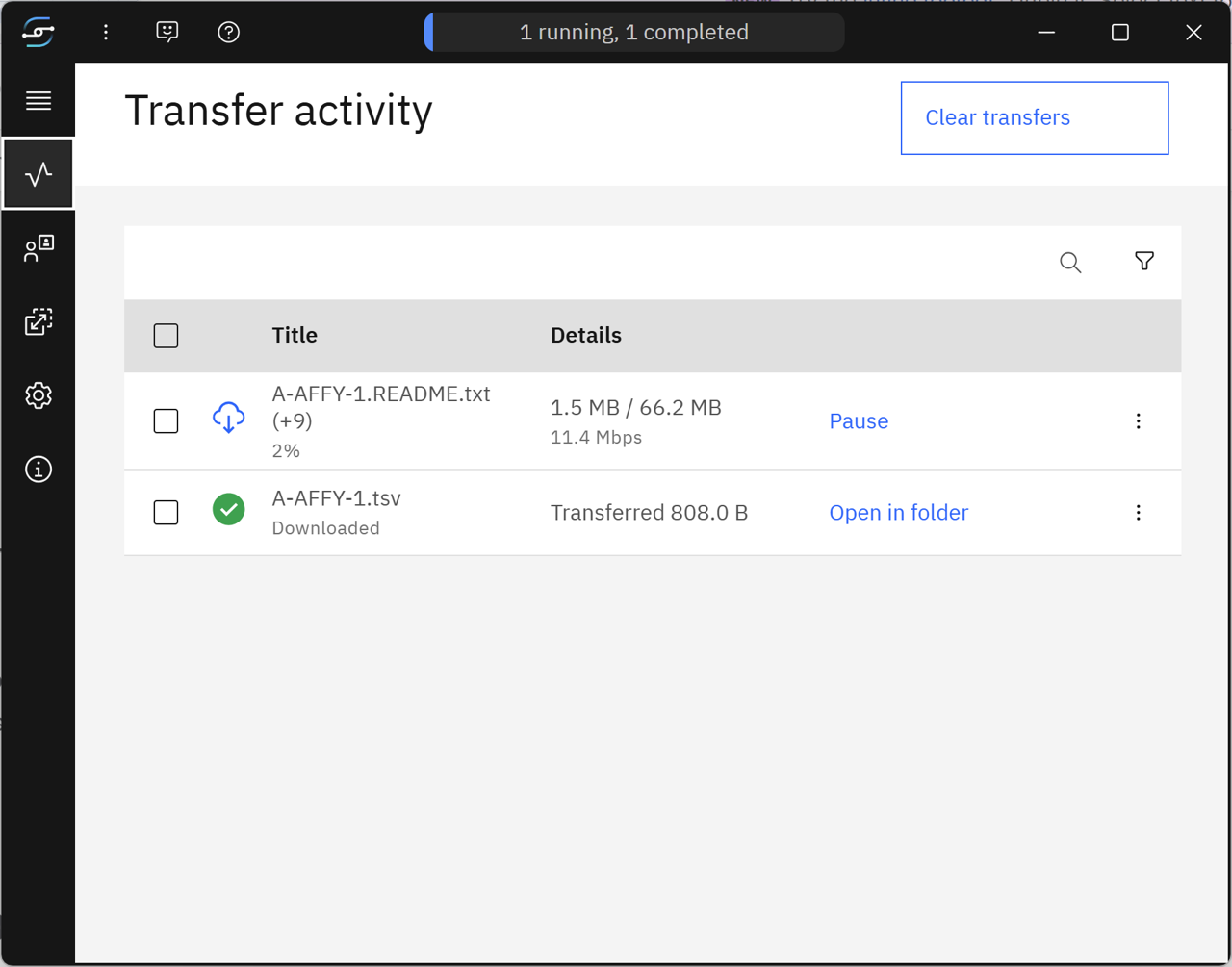The width and height of the screenshot is (1232, 967).
Task: Expand the hamburger navigation menu
Action: click(38, 101)
